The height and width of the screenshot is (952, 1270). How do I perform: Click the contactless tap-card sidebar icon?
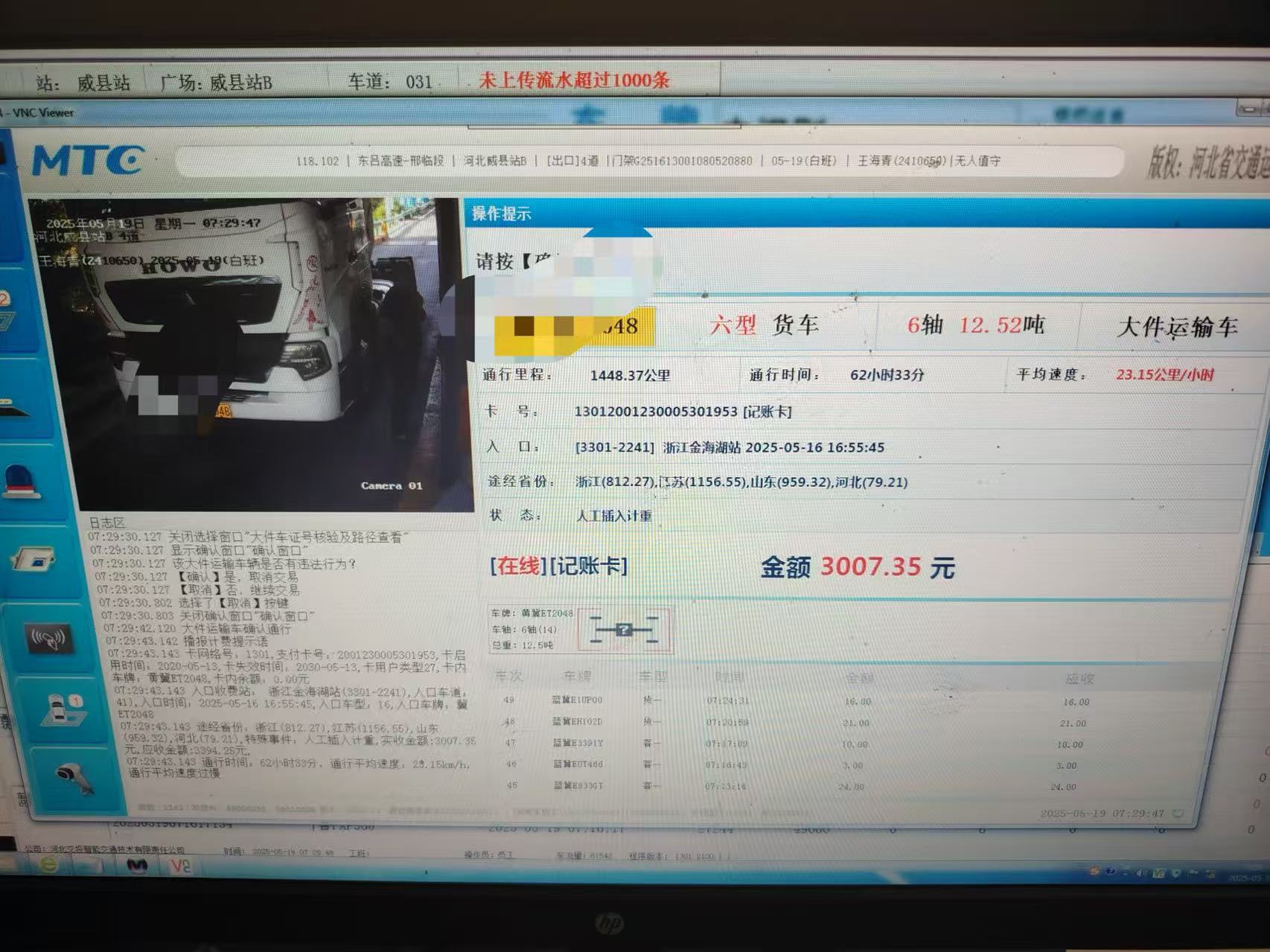(x=49, y=639)
